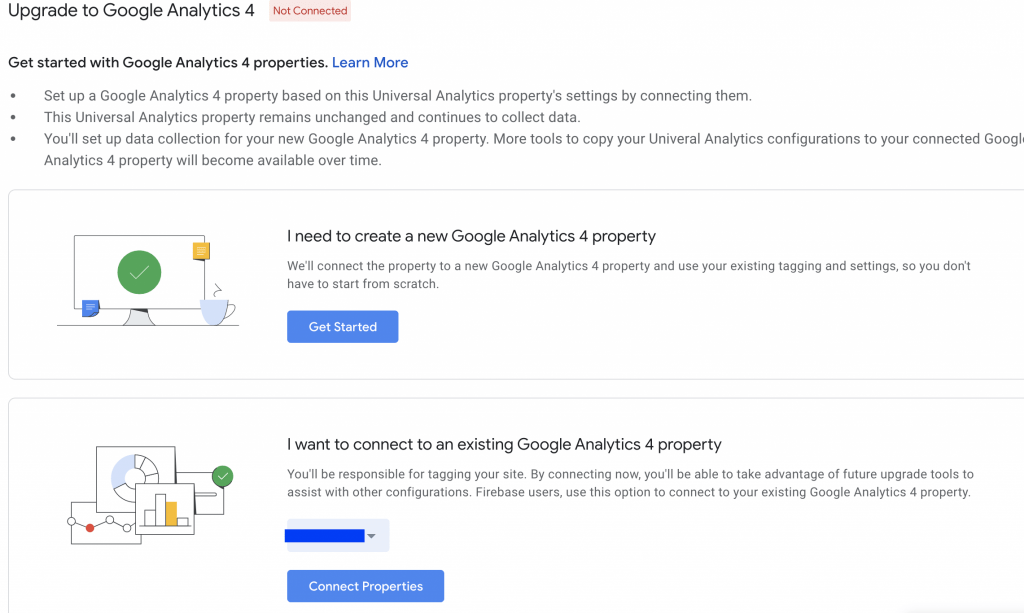Viewport: 1024px width, 613px height.
Task: Click the small green check badge on charts
Action: tap(223, 476)
